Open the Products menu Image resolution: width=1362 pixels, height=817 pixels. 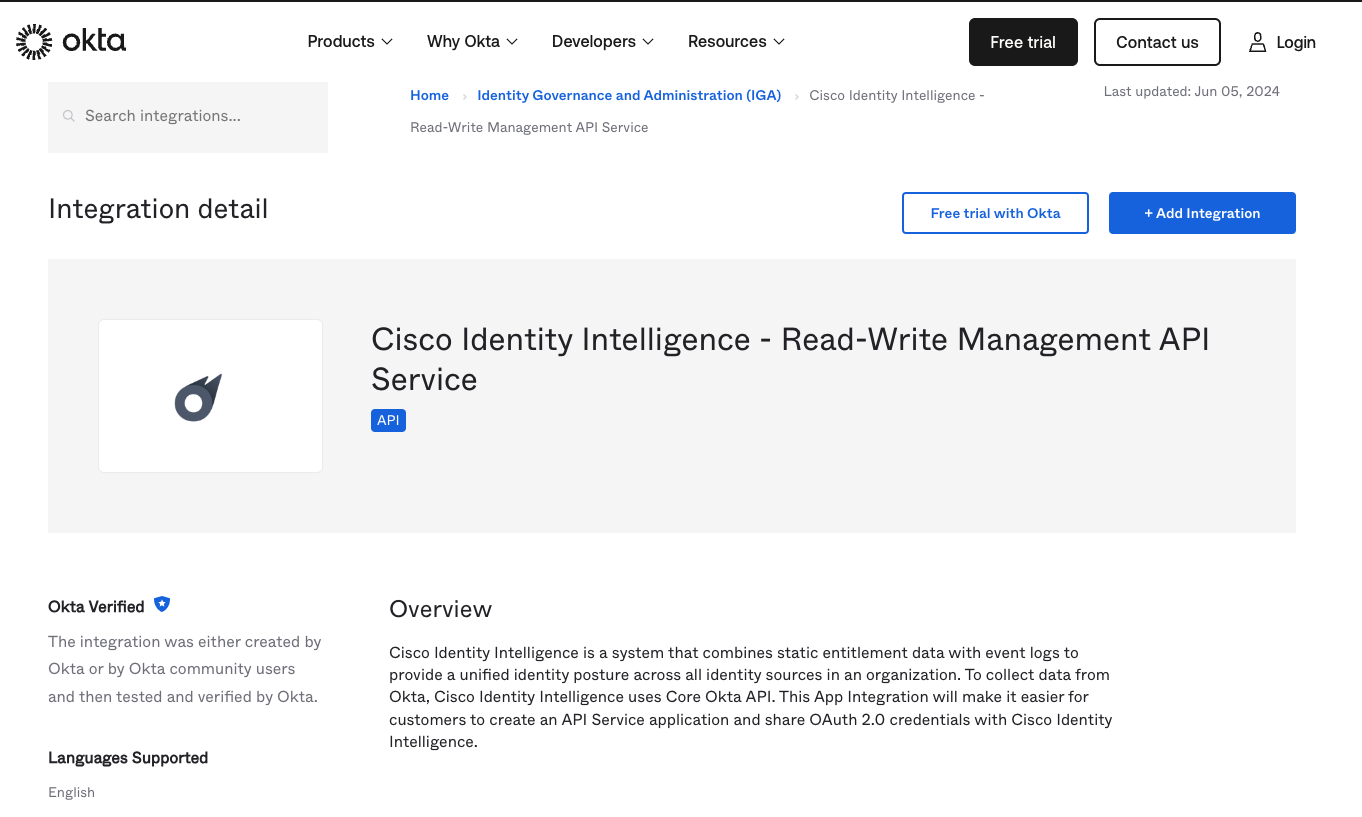[x=349, y=41]
